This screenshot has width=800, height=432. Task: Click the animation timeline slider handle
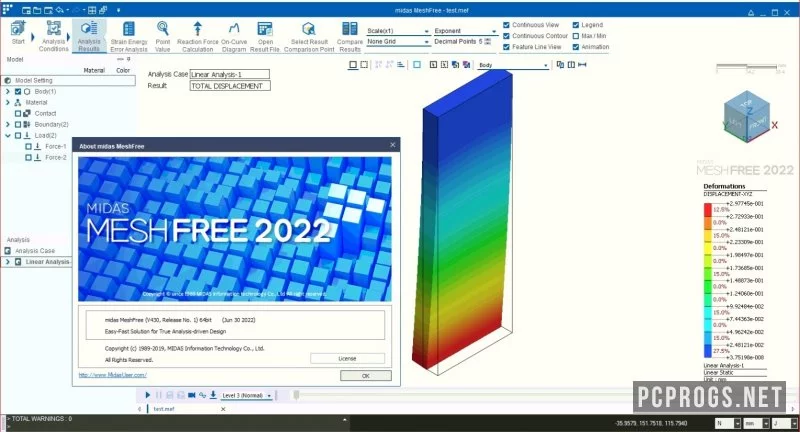coord(296,395)
